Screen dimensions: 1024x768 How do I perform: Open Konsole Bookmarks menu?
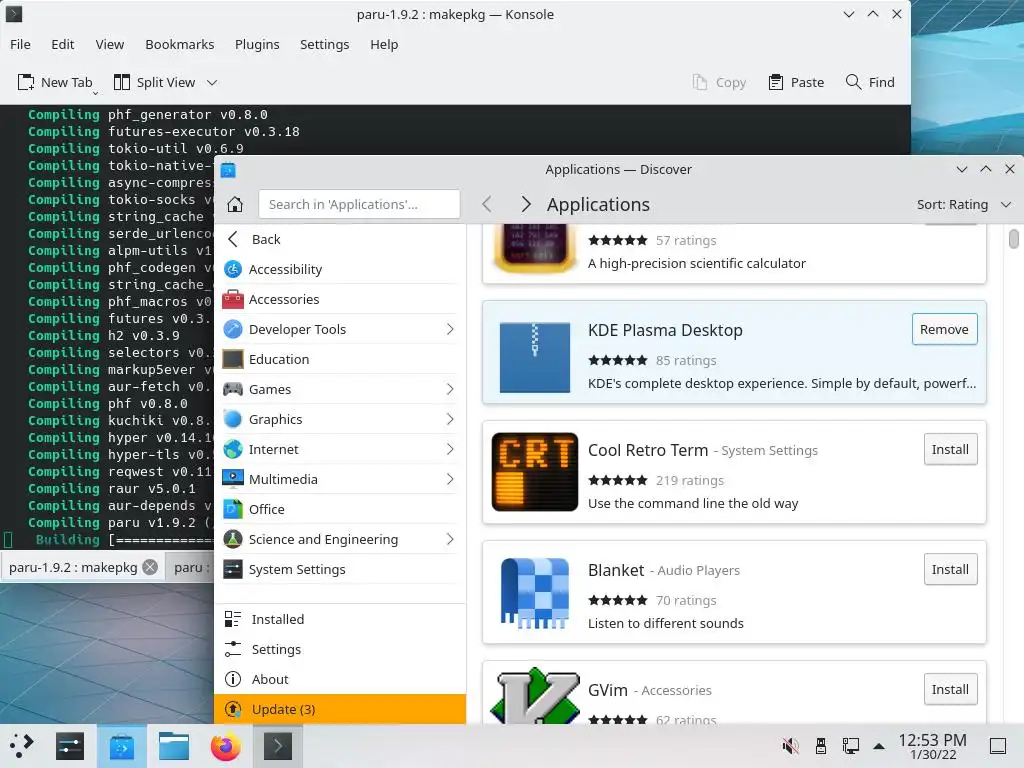tap(180, 44)
